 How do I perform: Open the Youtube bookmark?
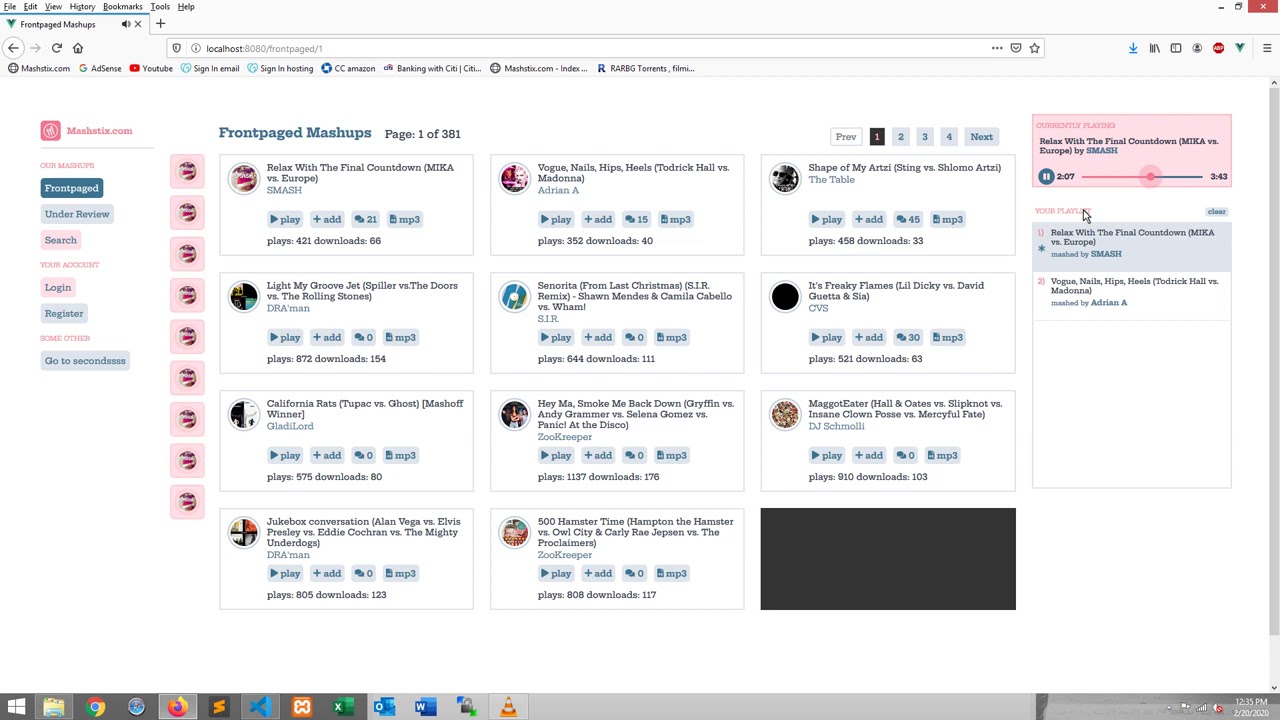pyautogui.click(x=150, y=69)
